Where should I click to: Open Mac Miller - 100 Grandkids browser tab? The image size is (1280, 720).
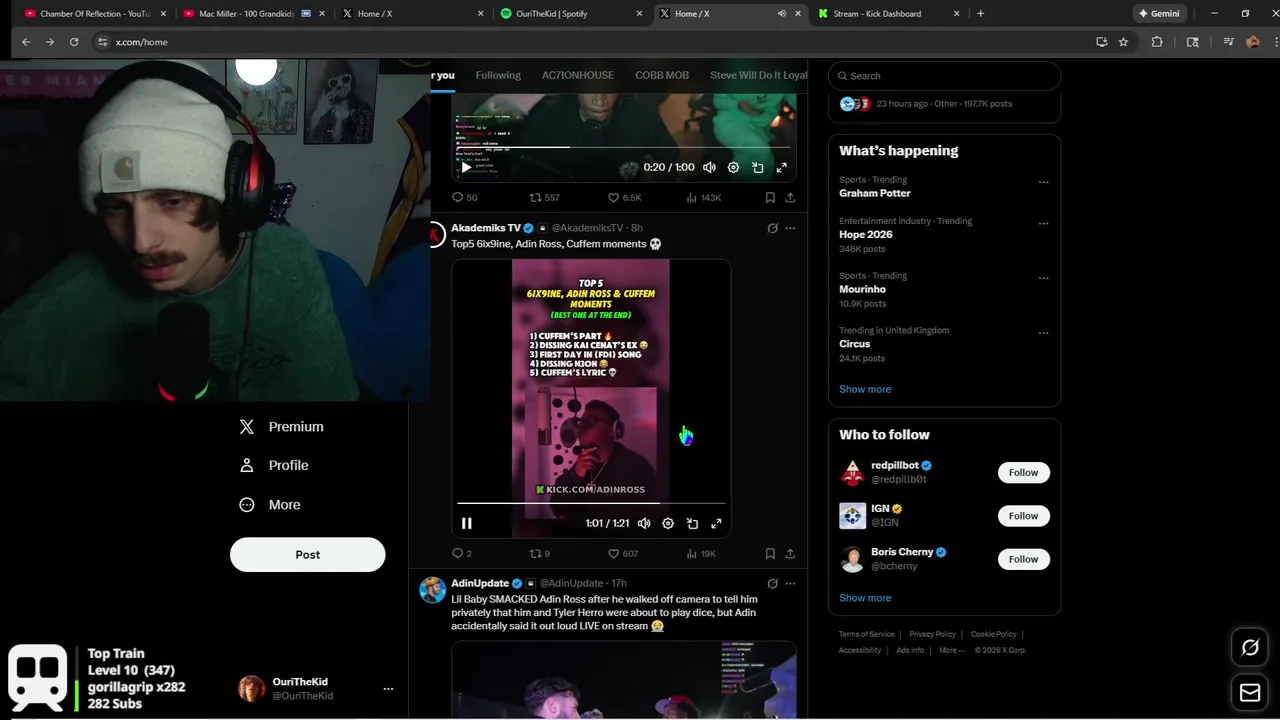coord(252,14)
